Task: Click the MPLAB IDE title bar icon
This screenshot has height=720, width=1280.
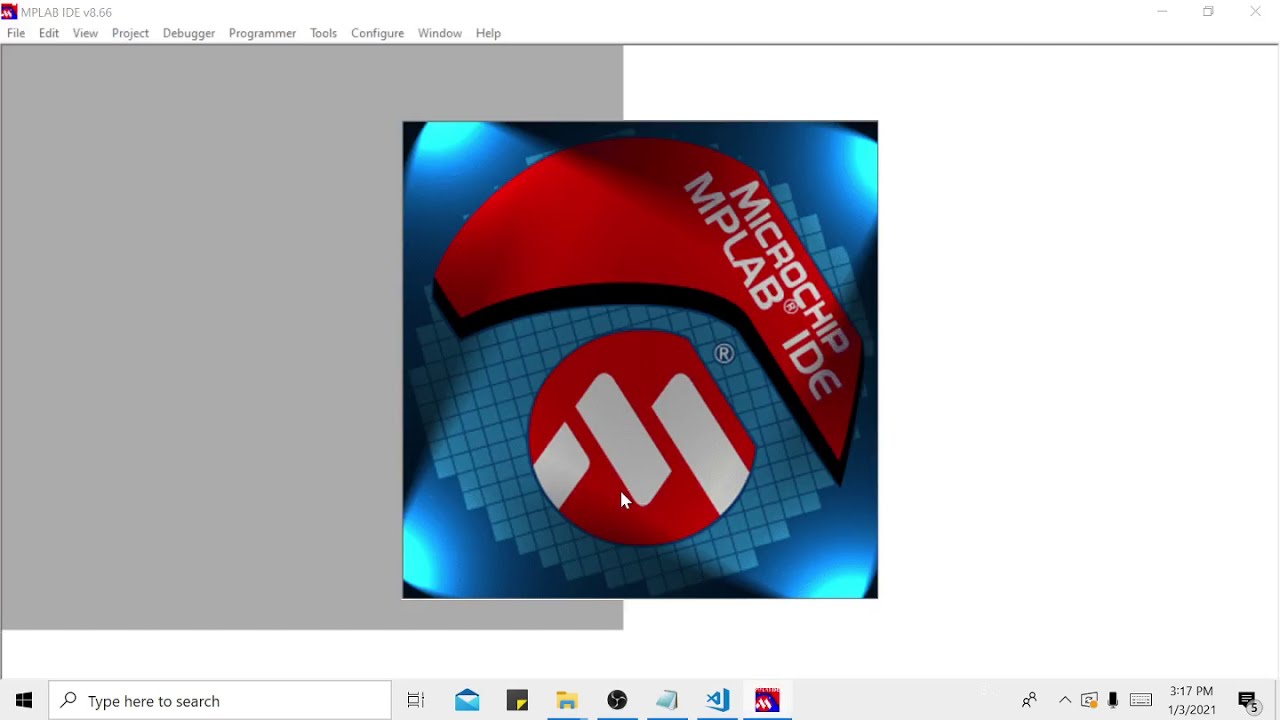Action: [9, 12]
